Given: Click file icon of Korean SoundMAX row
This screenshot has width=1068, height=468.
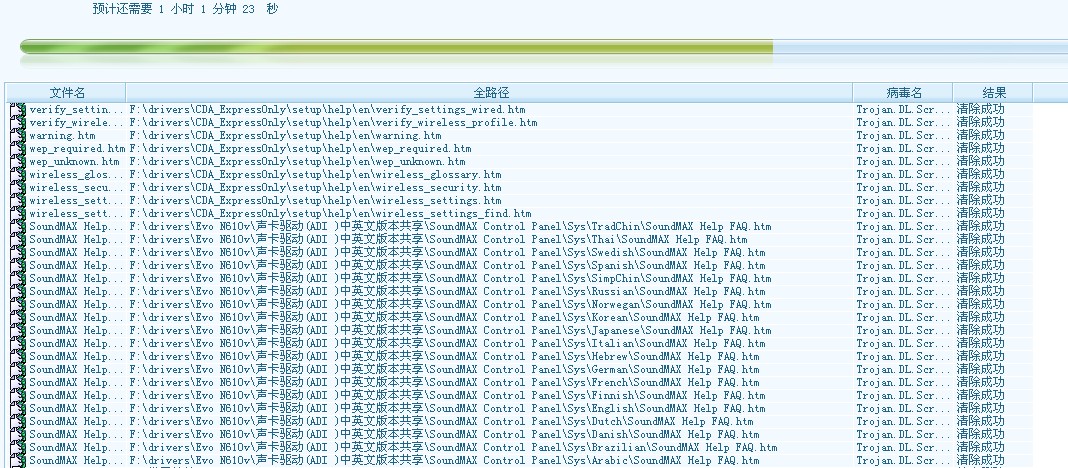Looking at the screenshot, I should [18, 317].
